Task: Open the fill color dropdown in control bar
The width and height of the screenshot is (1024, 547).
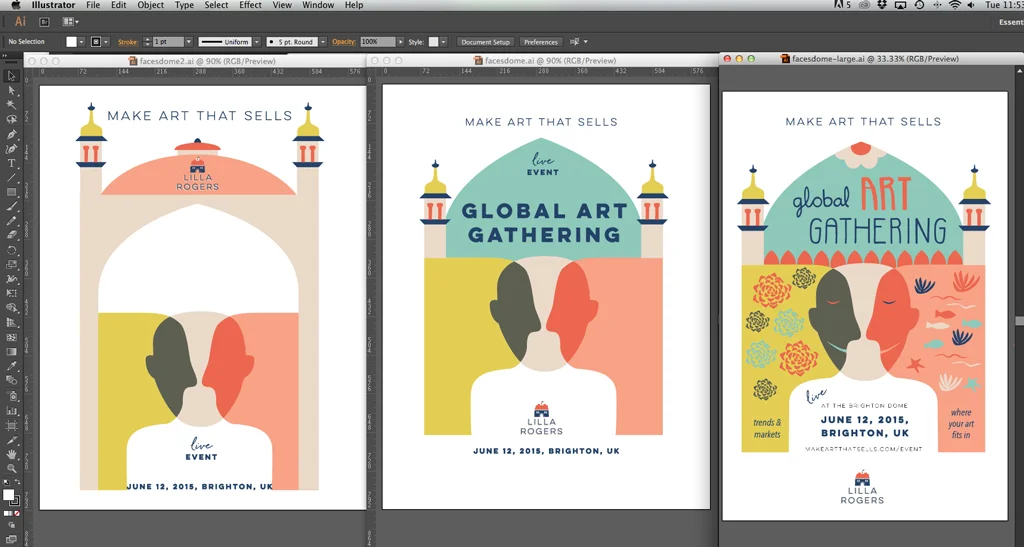Action: click(82, 42)
